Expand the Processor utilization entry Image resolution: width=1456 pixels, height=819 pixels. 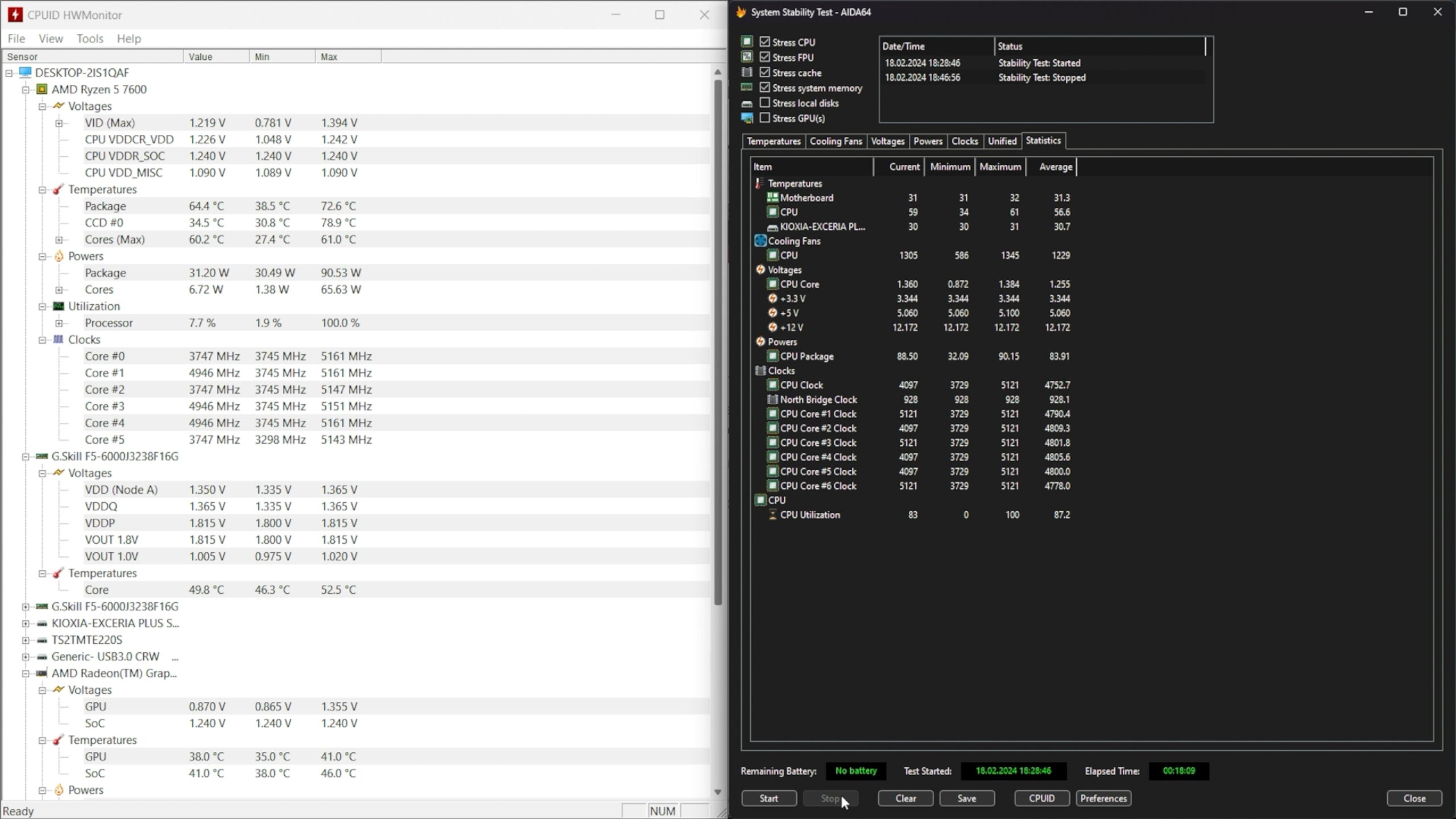[59, 323]
